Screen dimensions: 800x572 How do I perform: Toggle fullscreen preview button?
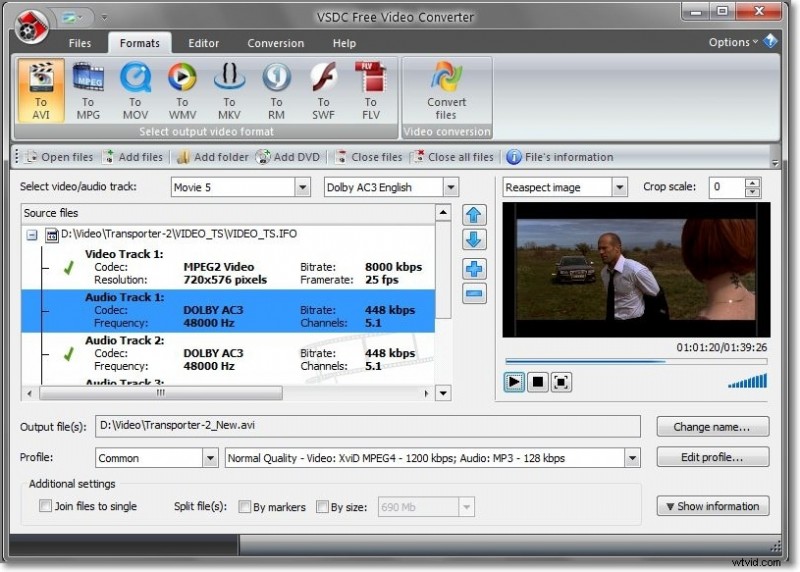tap(561, 382)
